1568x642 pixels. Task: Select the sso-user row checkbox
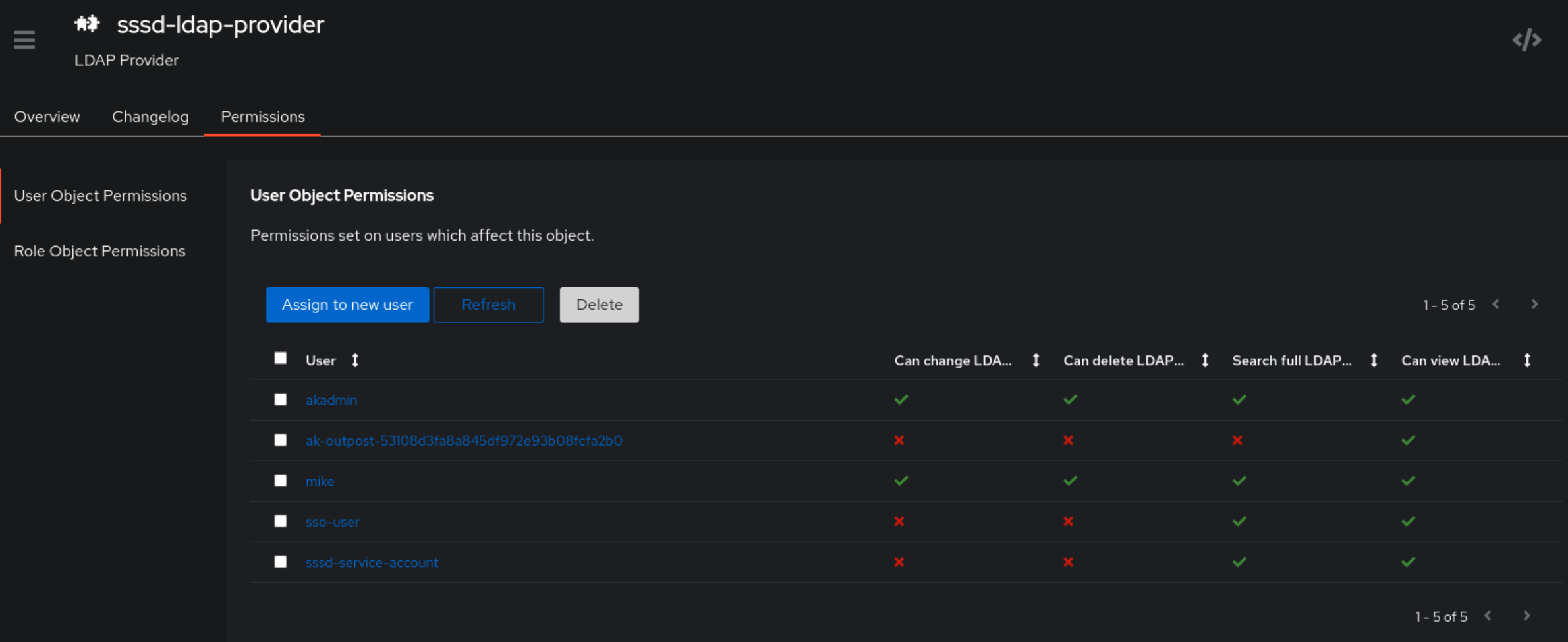(x=281, y=521)
